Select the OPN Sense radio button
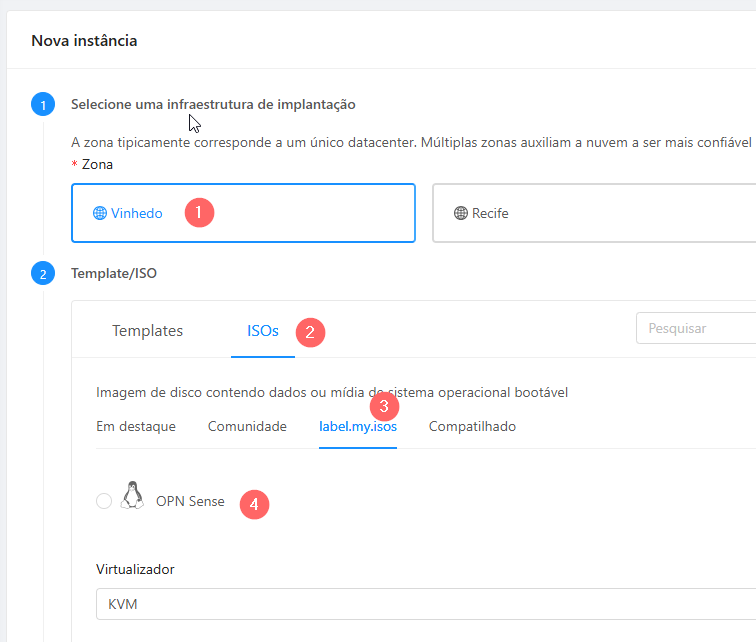 coord(104,501)
